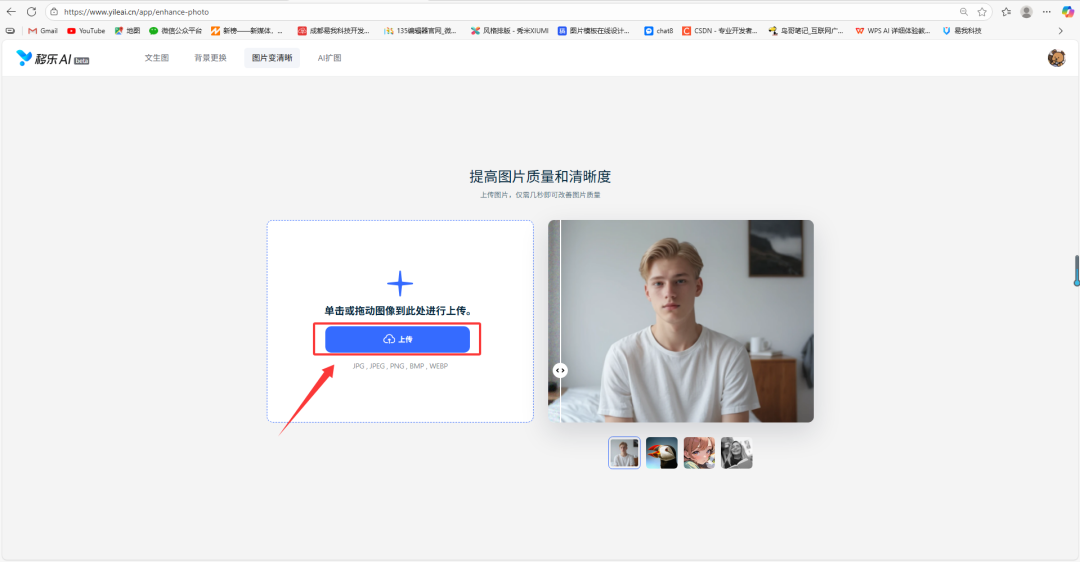Open the YouTube bookmark
The image size is (1080, 562).
86,31
